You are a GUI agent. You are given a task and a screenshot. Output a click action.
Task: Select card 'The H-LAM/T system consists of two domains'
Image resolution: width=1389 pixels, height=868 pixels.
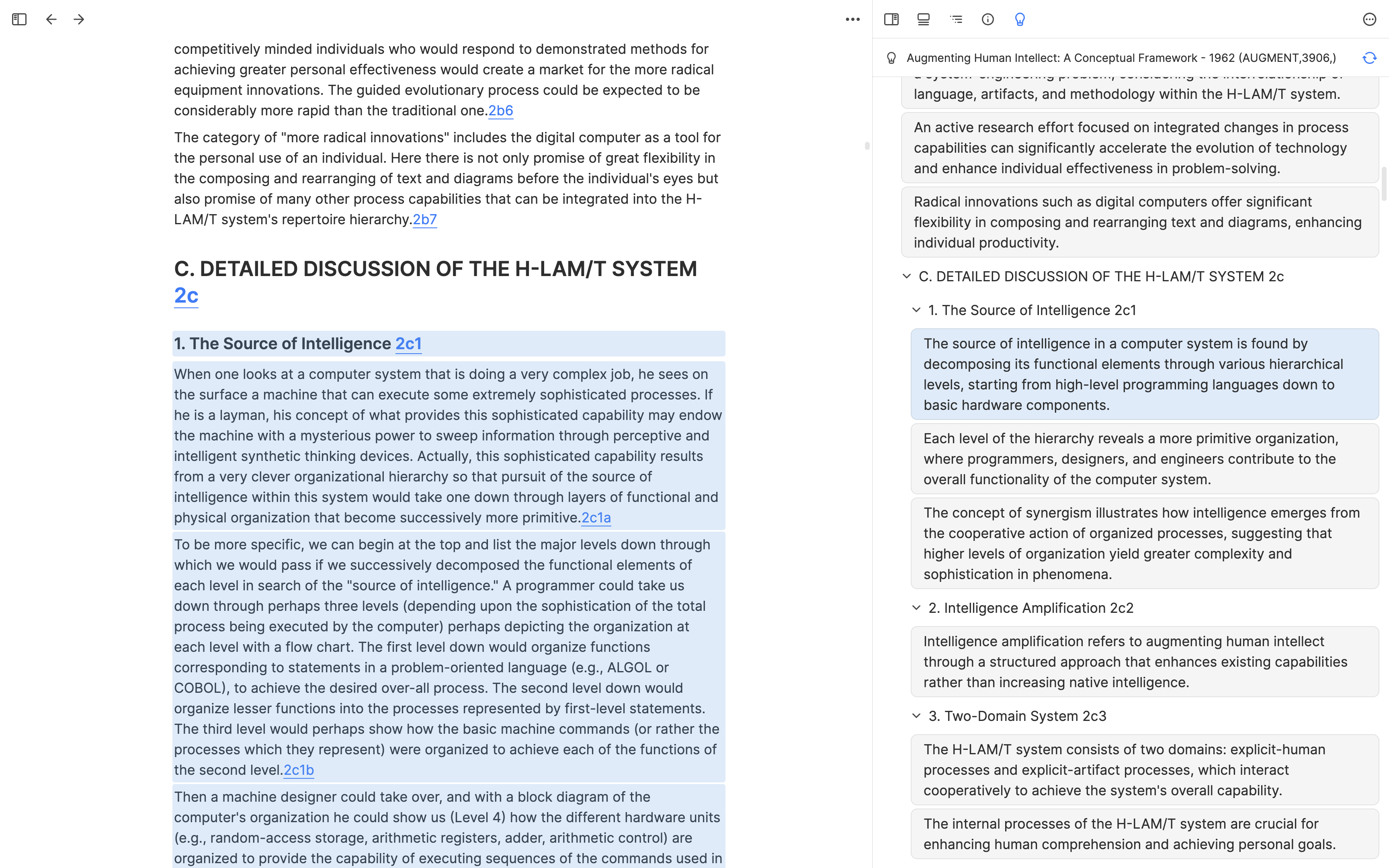[1145, 770]
